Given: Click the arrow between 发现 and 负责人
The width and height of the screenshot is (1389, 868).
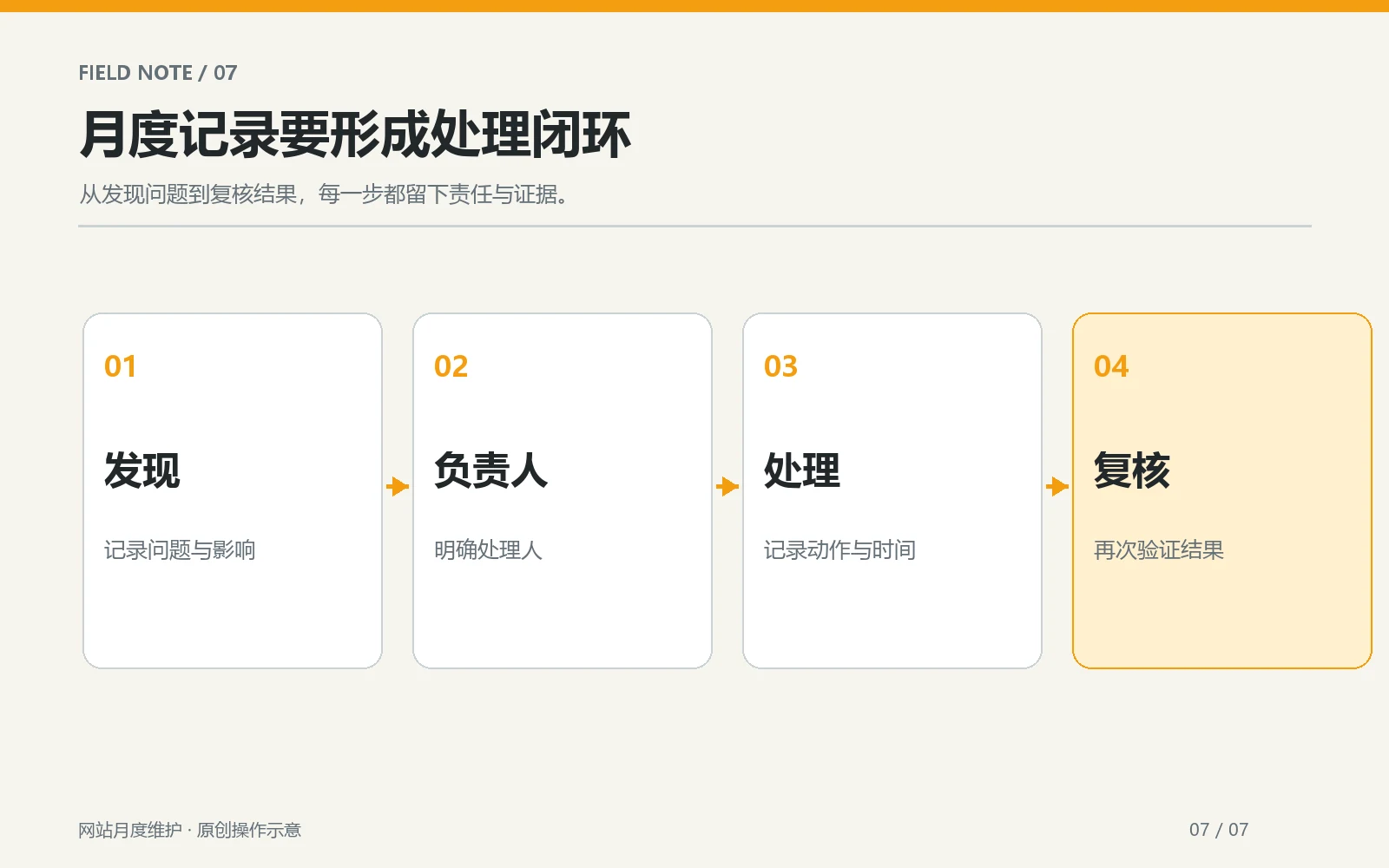Looking at the screenshot, I should [398, 486].
